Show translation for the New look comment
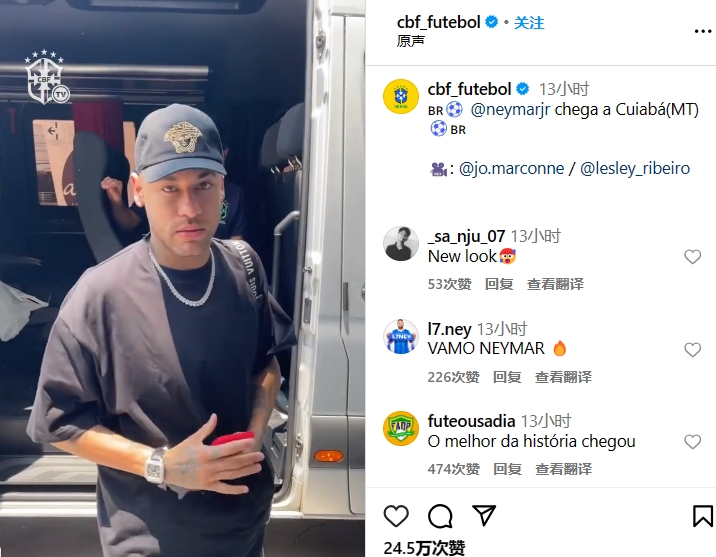 [555, 284]
